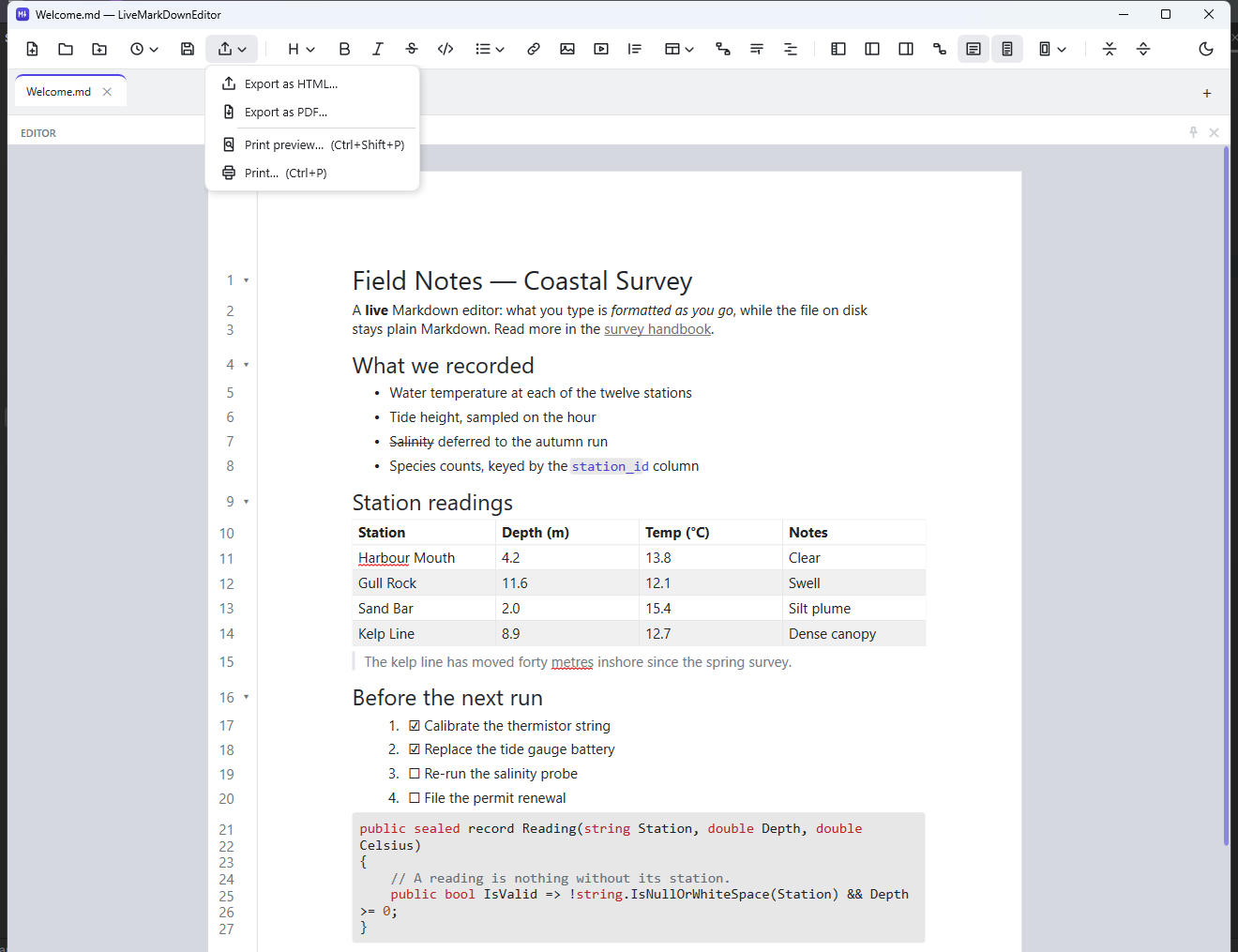Click the diagram flow icon after table

pyautogui.click(x=723, y=49)
